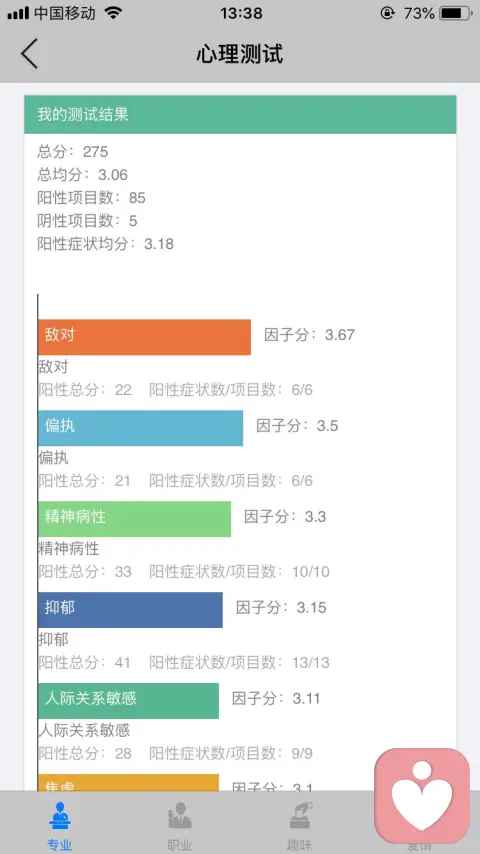The height and width of the screenshot is (854, 480).
Task: Select the 专业 tab icon
Action: (x=59, y=816)
